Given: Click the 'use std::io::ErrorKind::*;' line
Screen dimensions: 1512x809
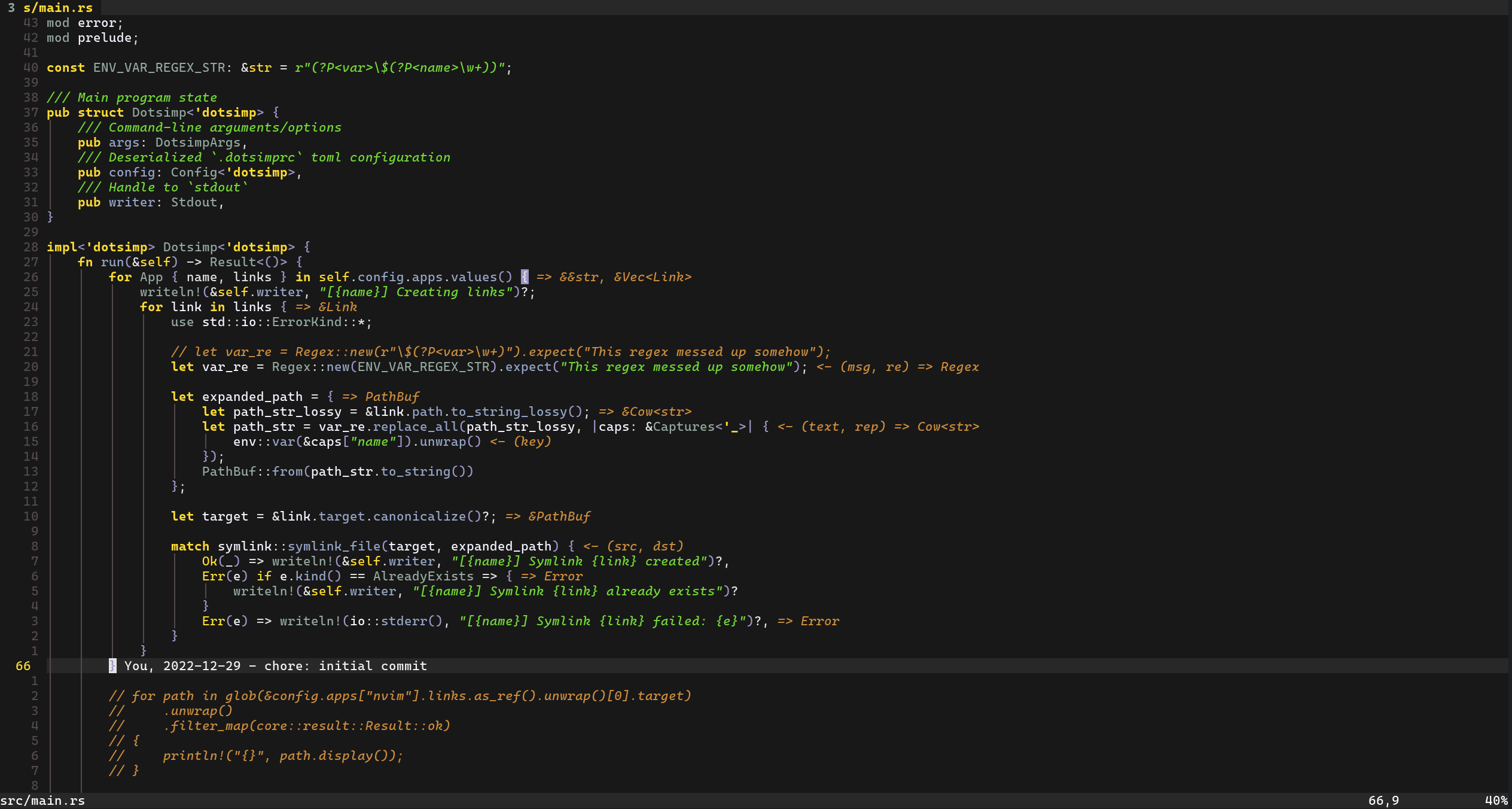Looking at the screenshot, I should pyautogui.click(x=272, y=322).
